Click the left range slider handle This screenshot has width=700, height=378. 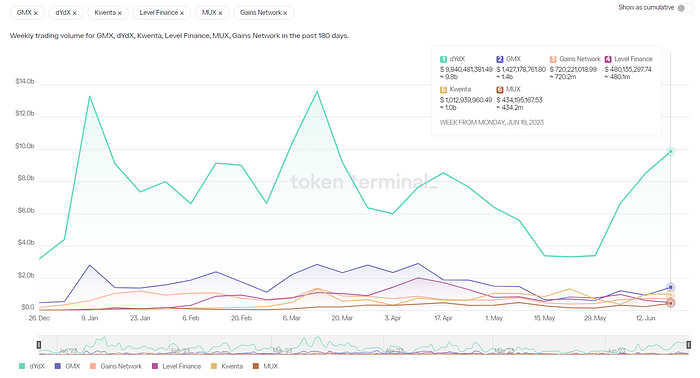pos(39,345)
